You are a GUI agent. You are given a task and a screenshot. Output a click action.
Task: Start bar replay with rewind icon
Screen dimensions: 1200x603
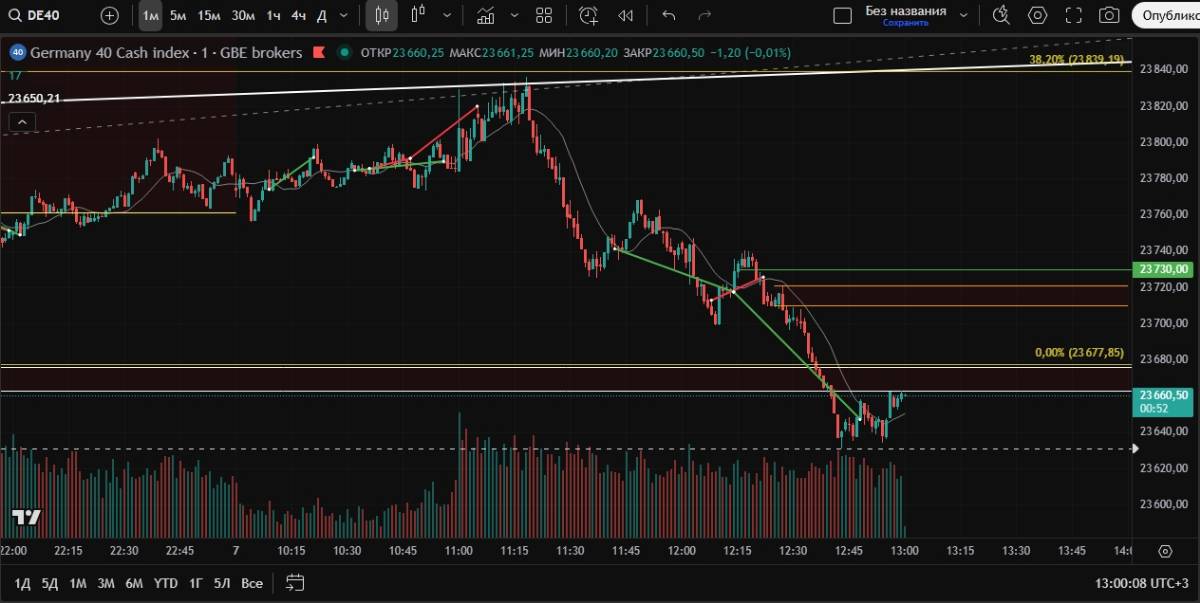pyautogui.click(x=626, y=15)
